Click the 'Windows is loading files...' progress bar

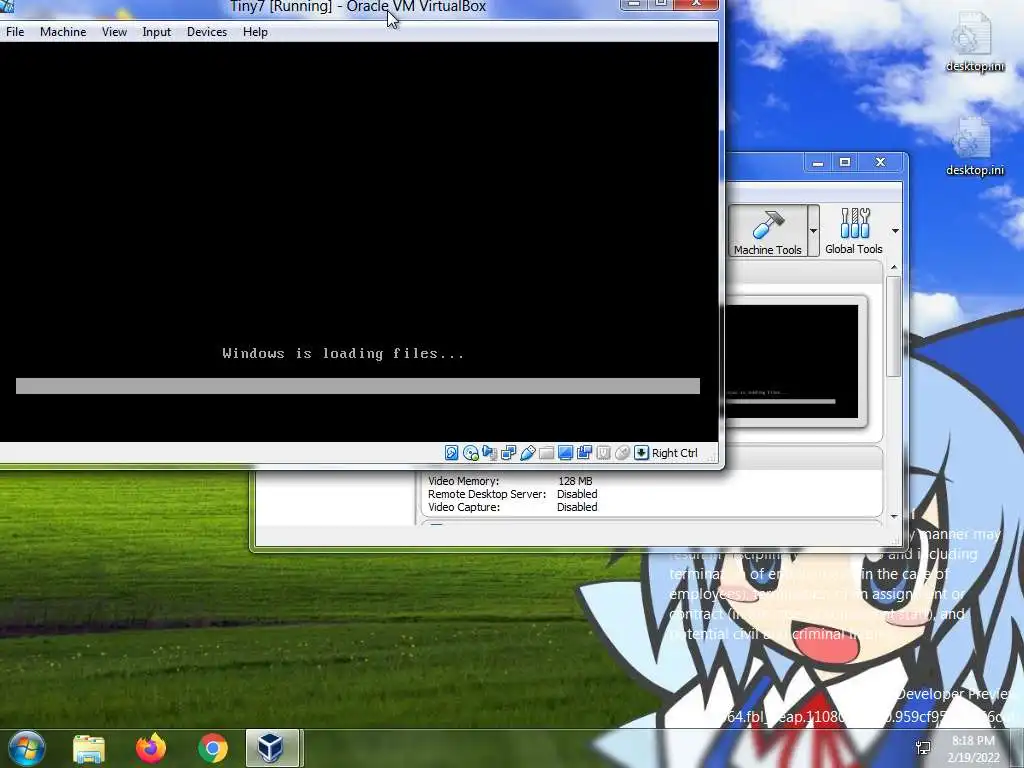(x=358, y=386)
